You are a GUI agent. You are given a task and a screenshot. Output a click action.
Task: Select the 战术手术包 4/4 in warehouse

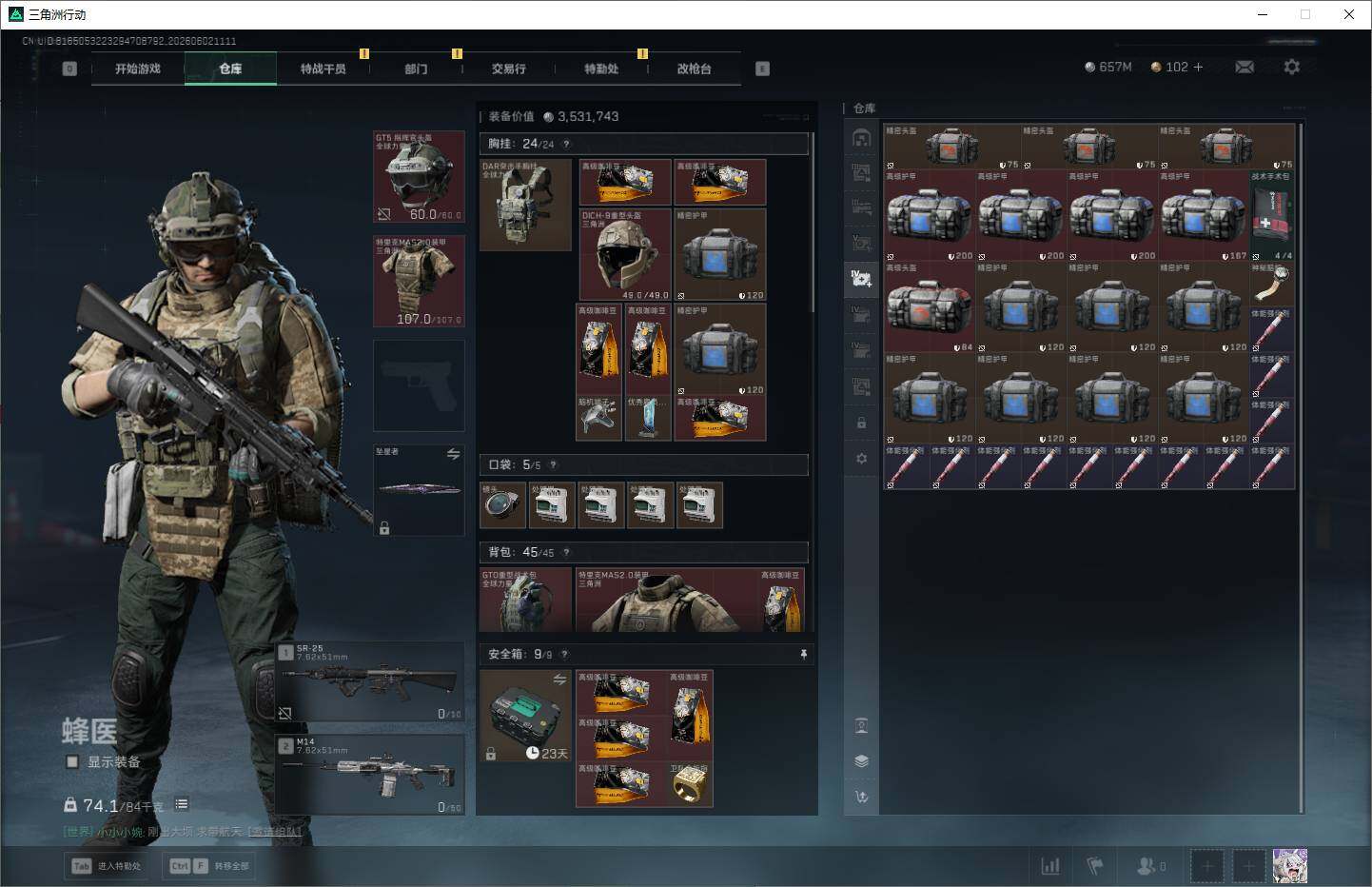click(x=1271, y=216)
